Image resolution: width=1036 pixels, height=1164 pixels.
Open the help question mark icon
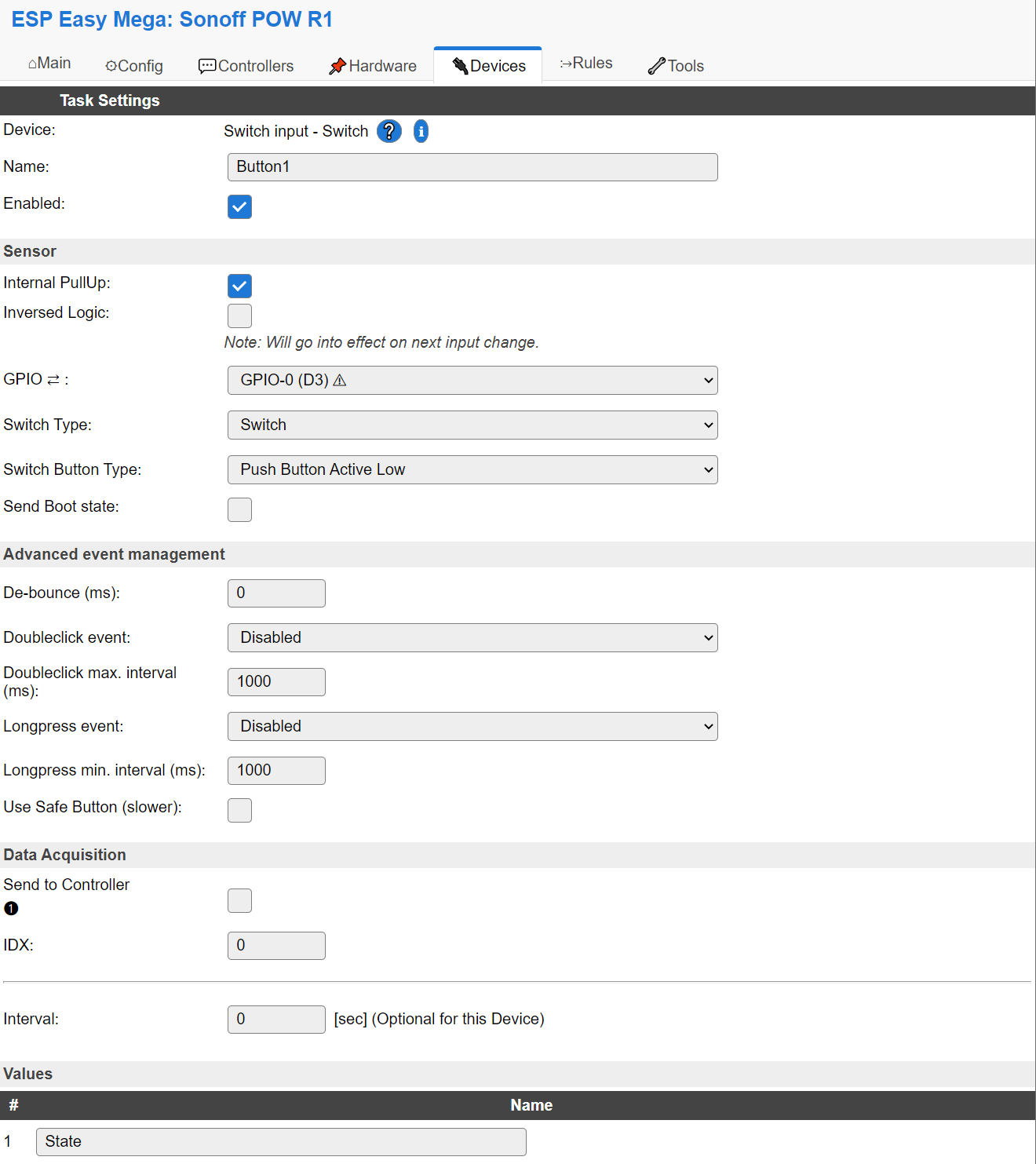pyautogui.click(x=389, y=131)
